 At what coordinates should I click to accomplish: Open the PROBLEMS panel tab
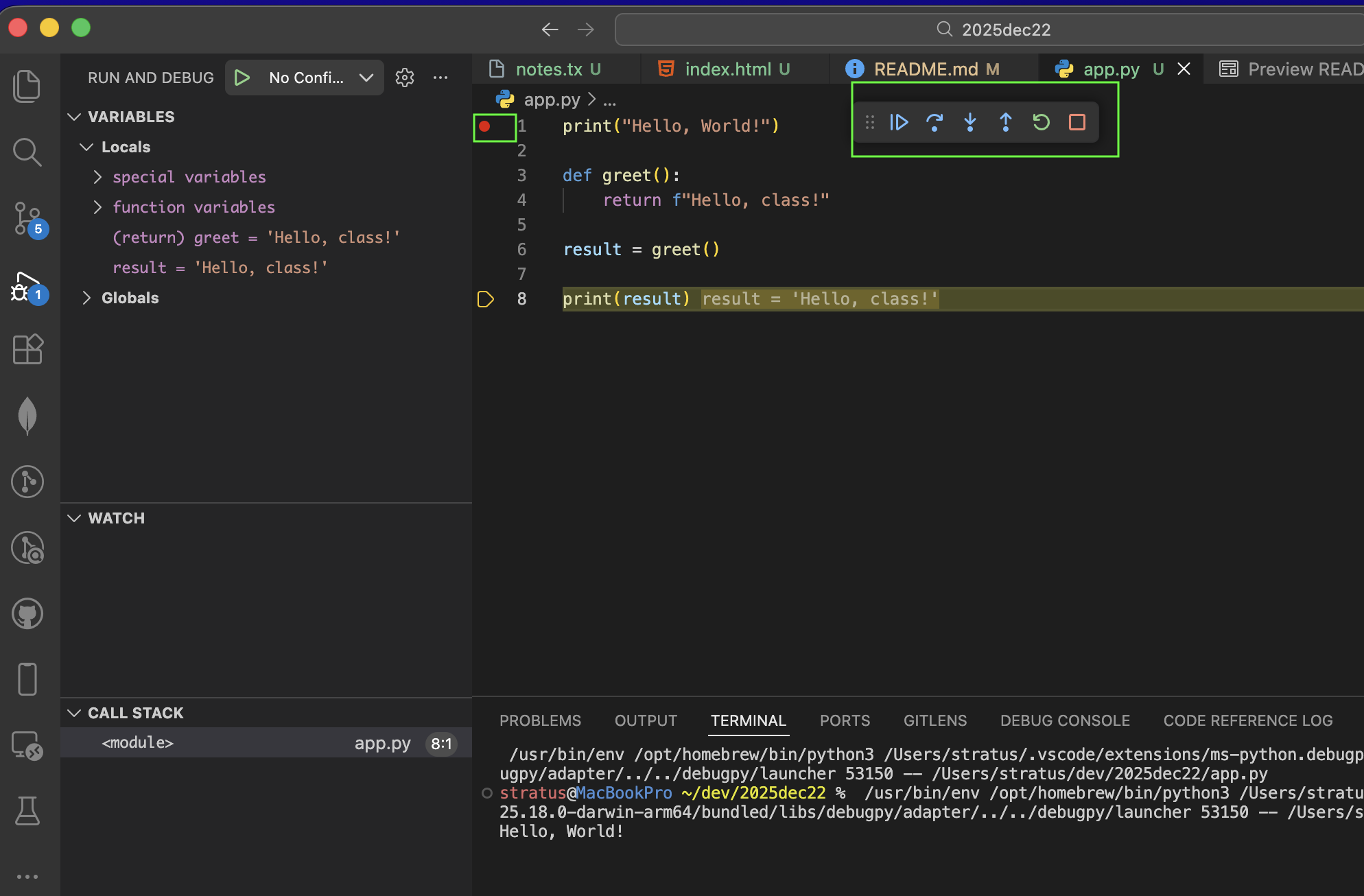[540, 721]
